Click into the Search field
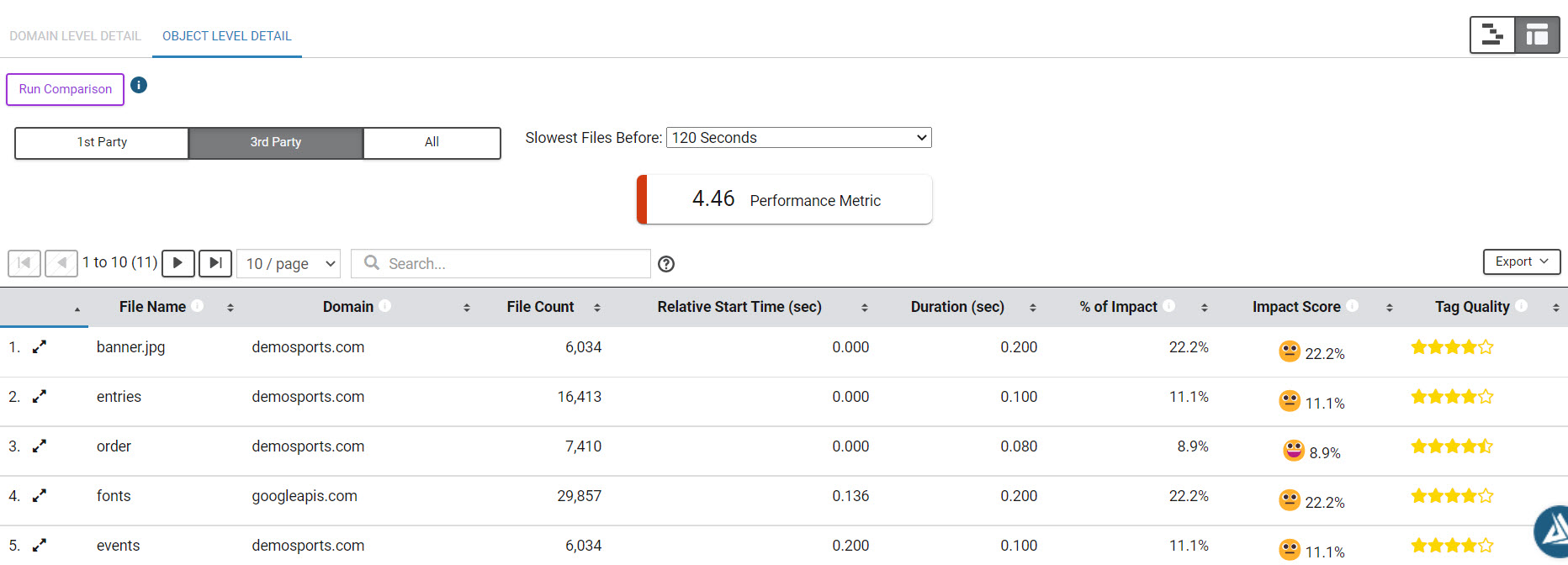 pos(513,264)
